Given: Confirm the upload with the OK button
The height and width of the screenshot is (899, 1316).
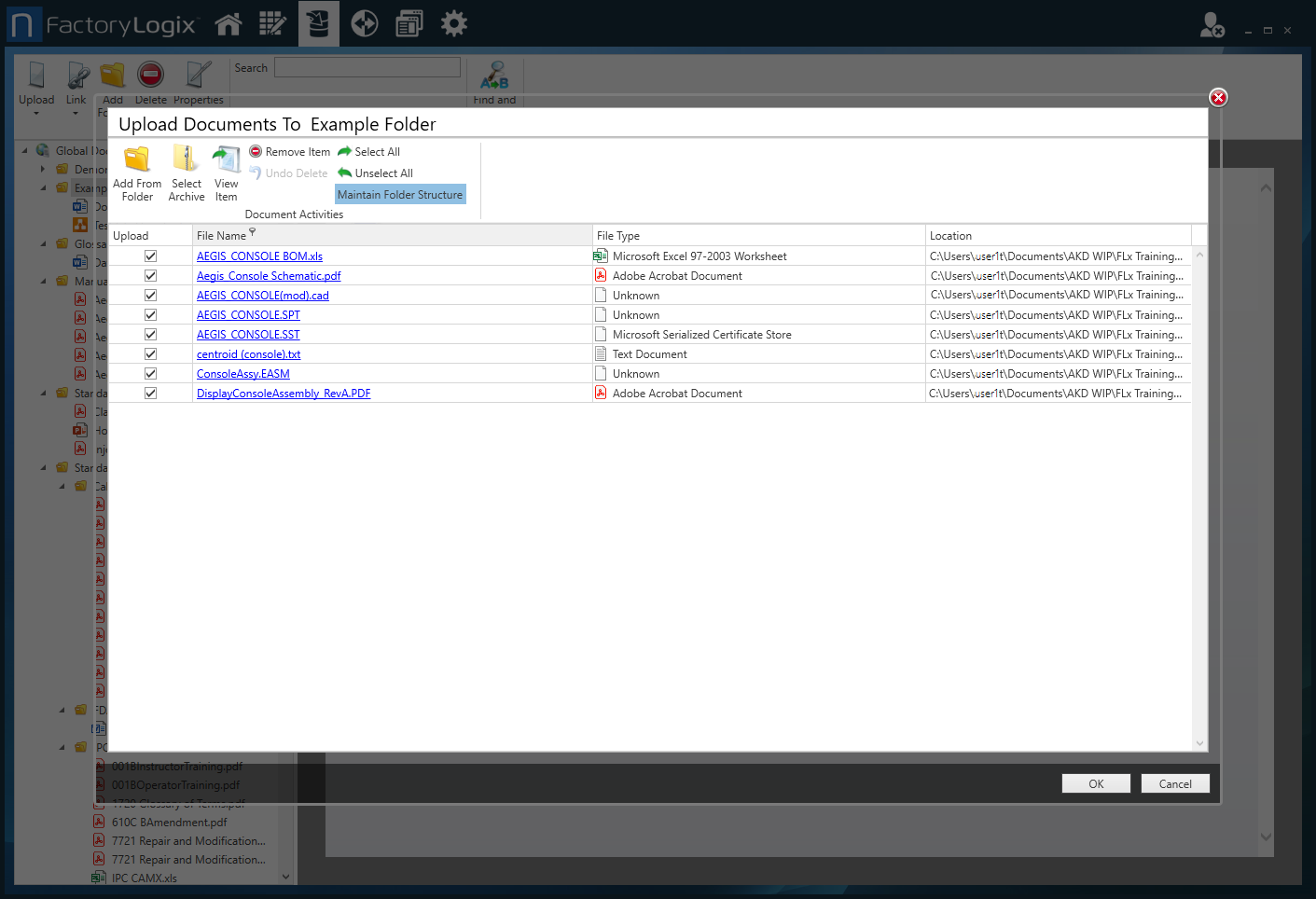Looking at the screenshot, I should pos(1096,783).
